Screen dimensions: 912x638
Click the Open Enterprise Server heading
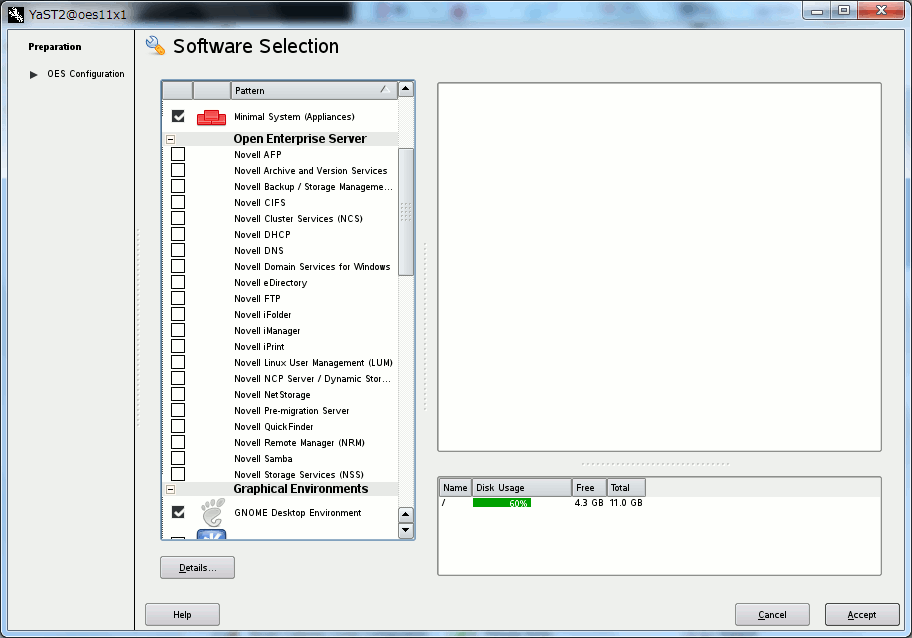(x=300, y=139)
